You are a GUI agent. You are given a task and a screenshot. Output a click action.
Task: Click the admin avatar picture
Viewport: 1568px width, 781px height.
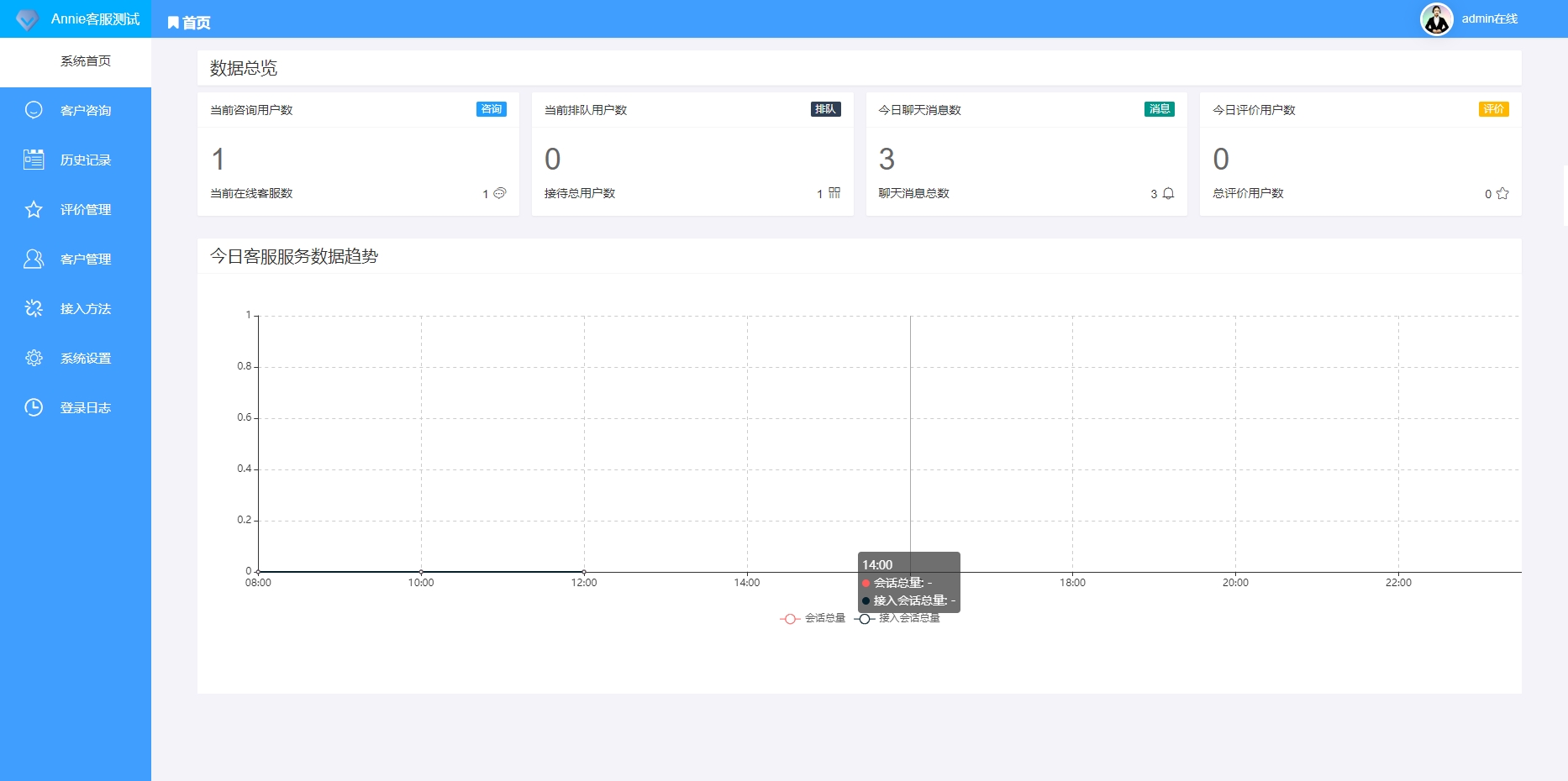coord(1437,19)
